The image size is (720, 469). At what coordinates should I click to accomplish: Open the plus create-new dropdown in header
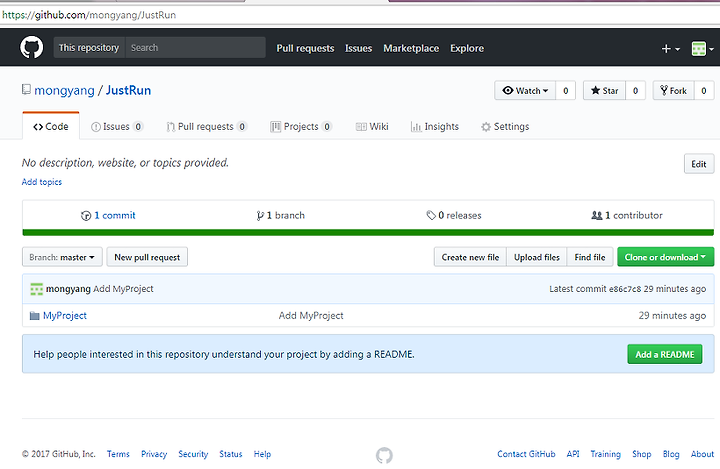click(670, 48)
